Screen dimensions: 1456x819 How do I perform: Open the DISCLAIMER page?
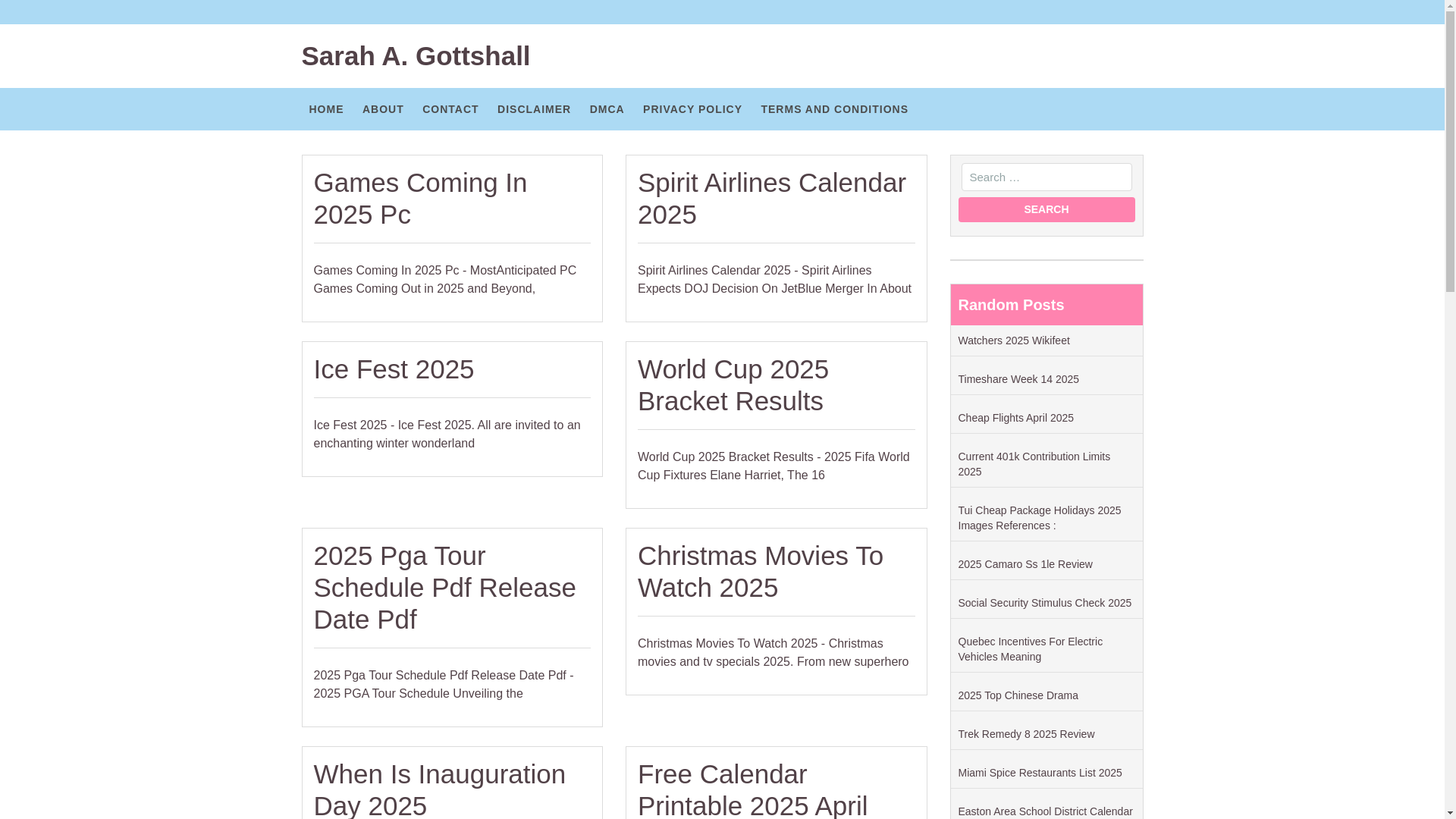pyautogui.click(x=534, y=109)
